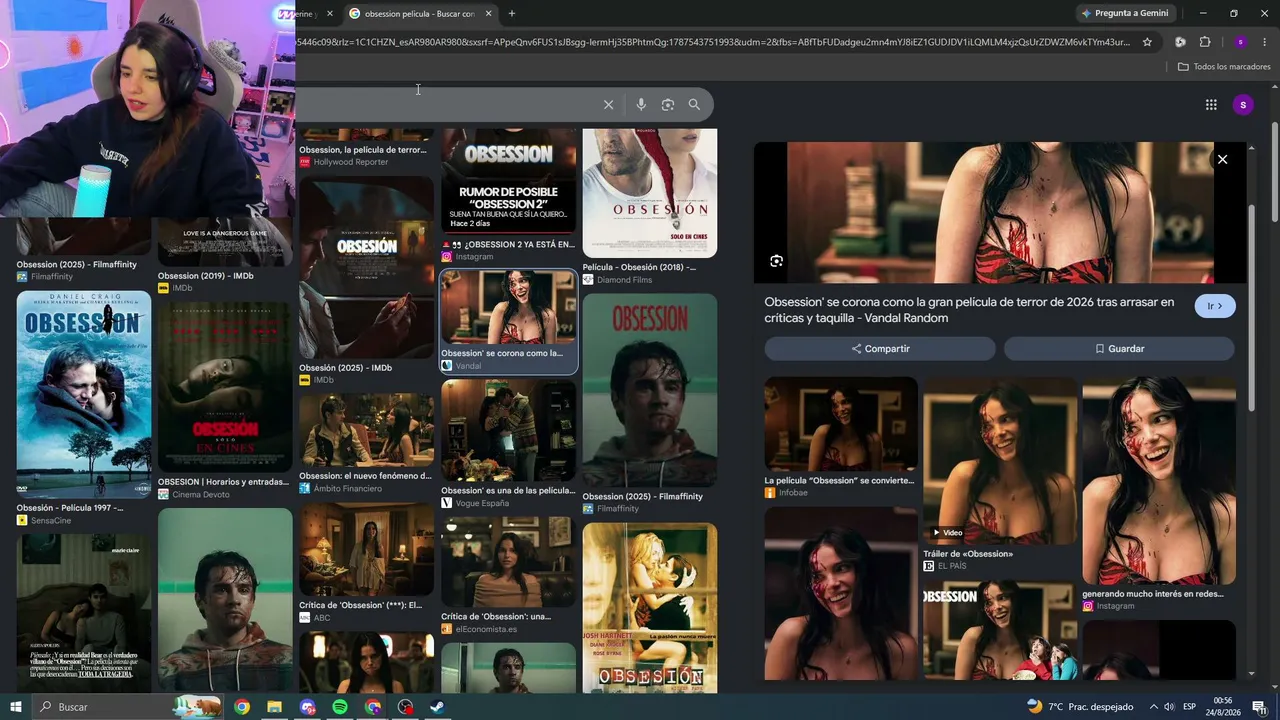Click 'Obsession, la película de terror' caption
1280x720 pixels.
click(x=363, y=150)
